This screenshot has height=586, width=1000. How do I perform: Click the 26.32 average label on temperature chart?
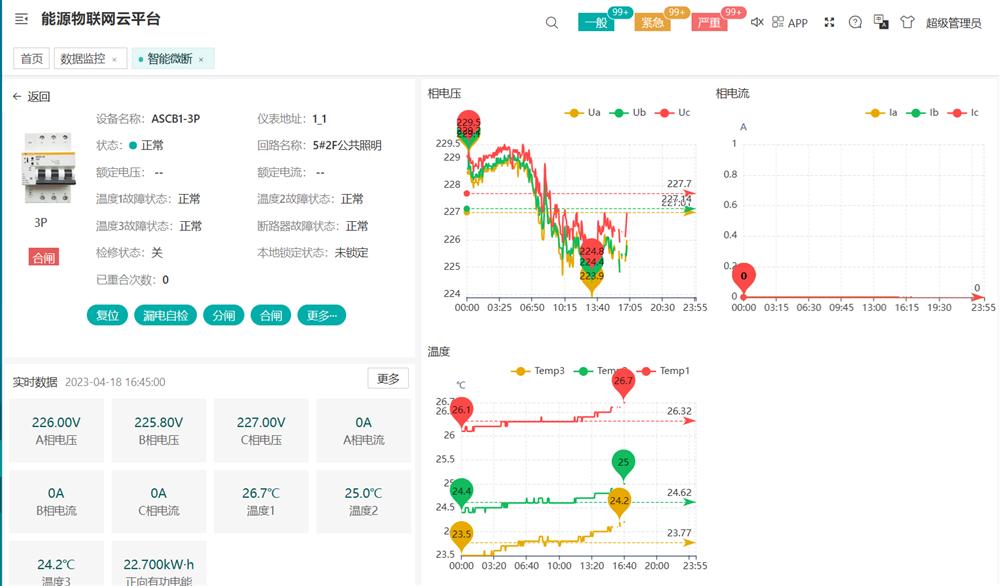(x=679, y=411)
